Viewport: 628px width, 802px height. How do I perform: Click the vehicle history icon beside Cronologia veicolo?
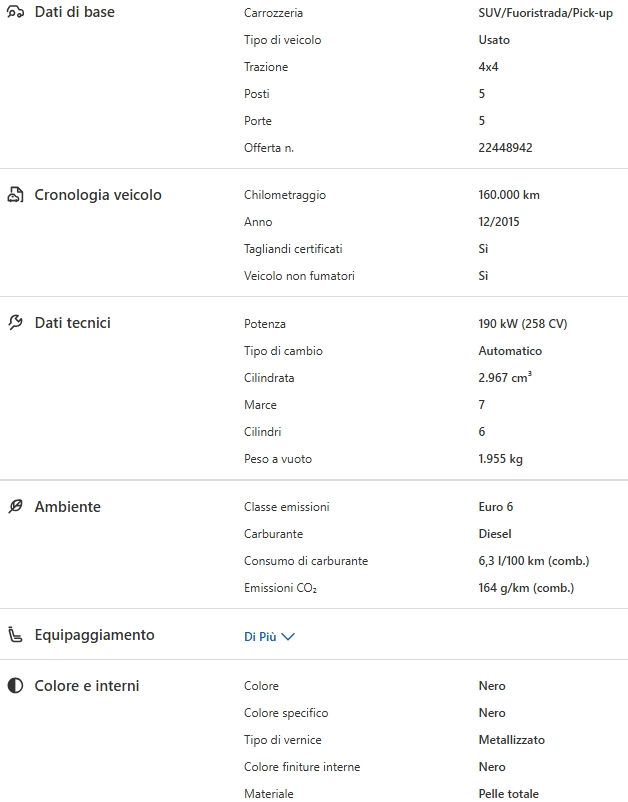coord(15,195)
